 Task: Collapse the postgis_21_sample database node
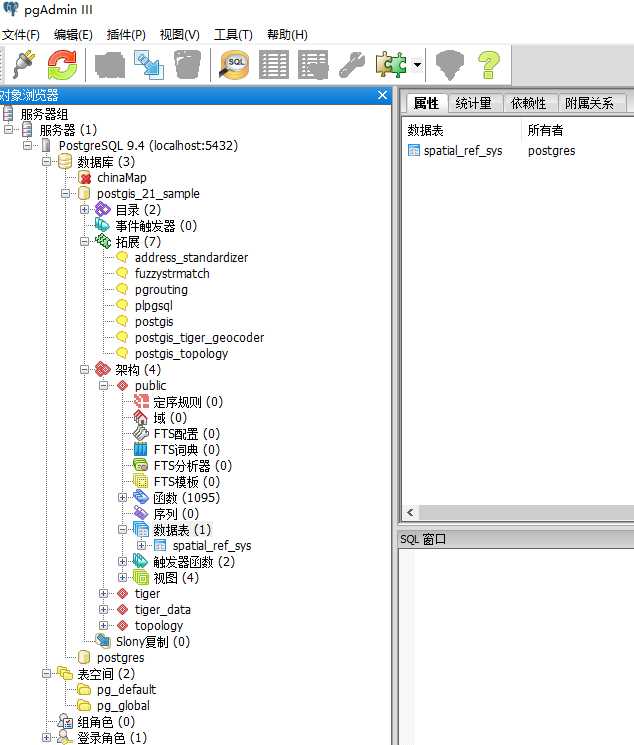[x=66, y=193]
